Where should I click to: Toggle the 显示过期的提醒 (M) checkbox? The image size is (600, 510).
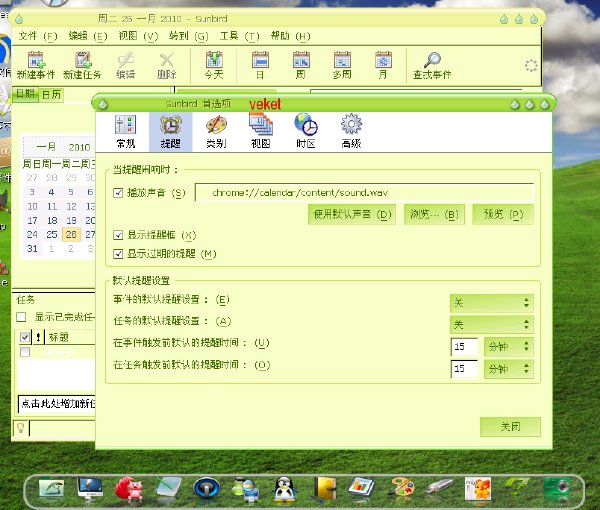tap(118, 253)
